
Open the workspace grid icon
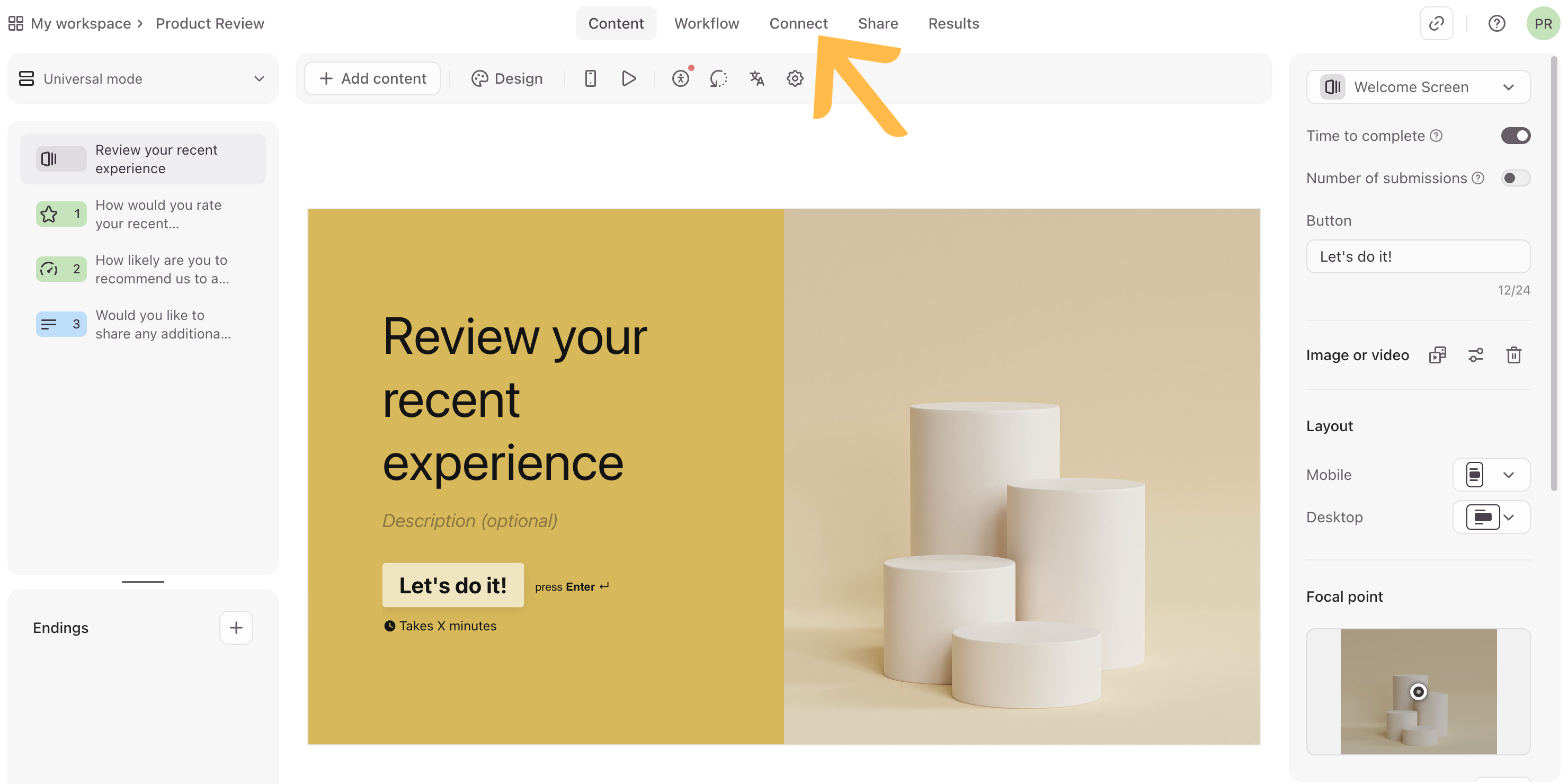click(x=16, y=23)
